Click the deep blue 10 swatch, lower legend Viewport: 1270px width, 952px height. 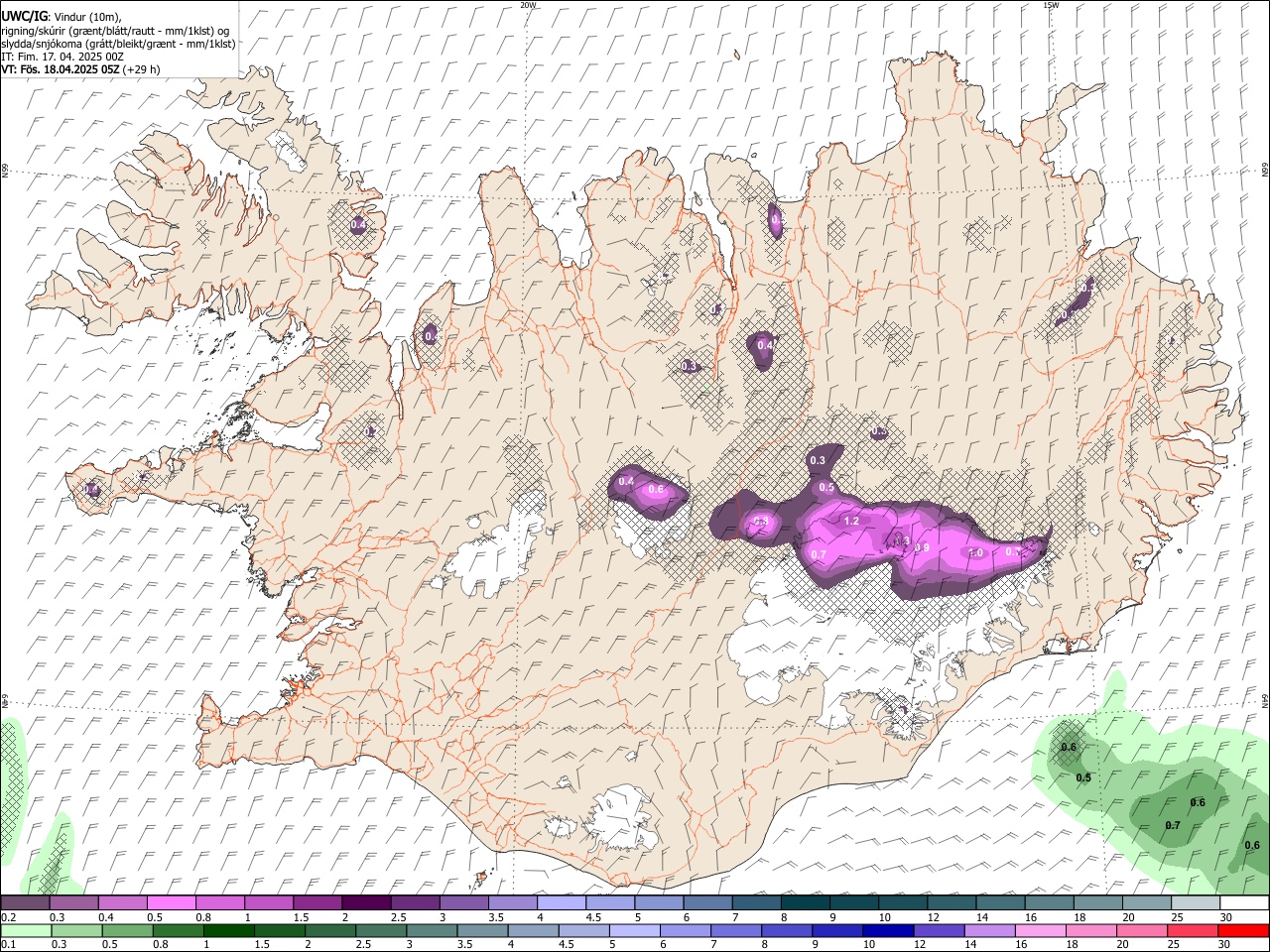(x=887, y=930)
